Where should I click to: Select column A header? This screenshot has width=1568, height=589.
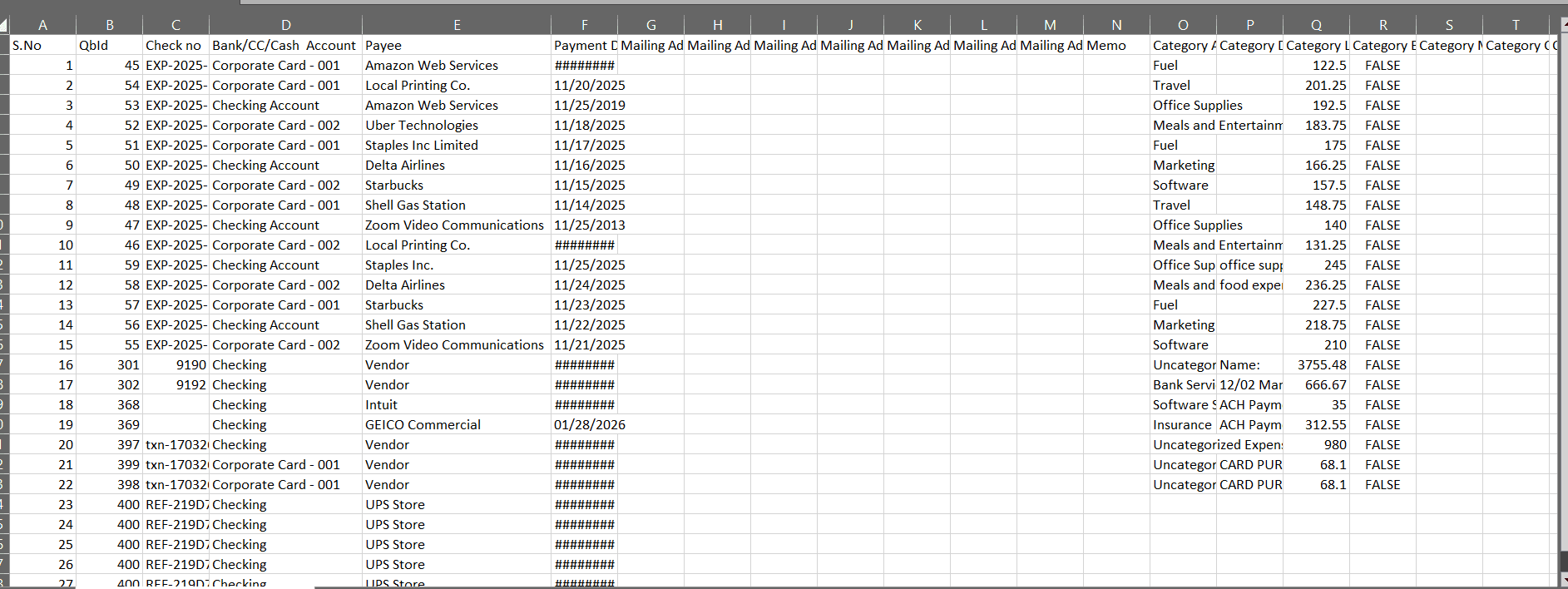42,25
